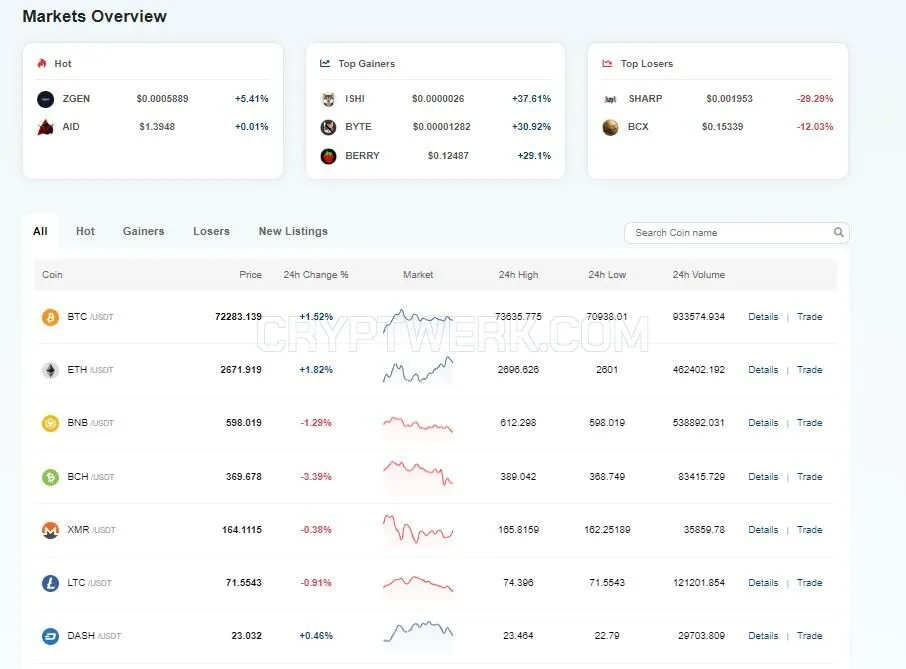Viewport: 906px width, 669px height.
Task: Open the Hot tab in market list
Action: [x=85, y=231]
